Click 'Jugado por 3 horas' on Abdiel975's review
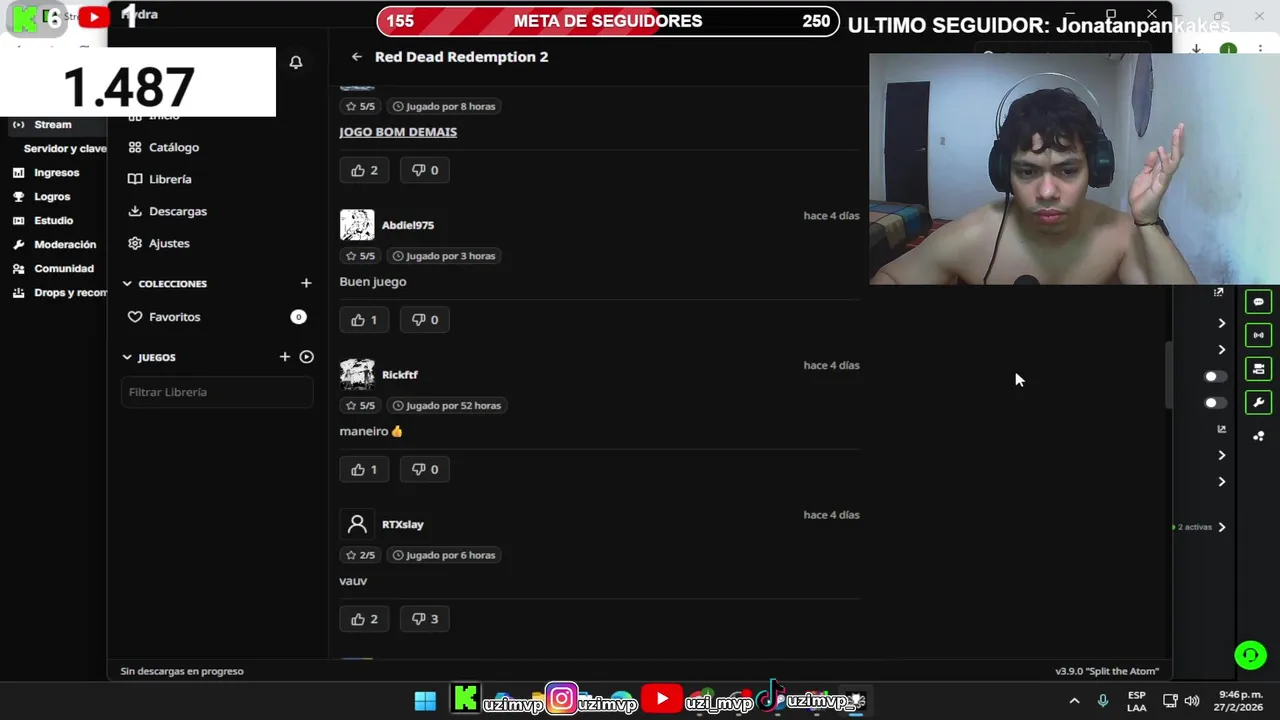1280x720 pixels. point(444,256)
